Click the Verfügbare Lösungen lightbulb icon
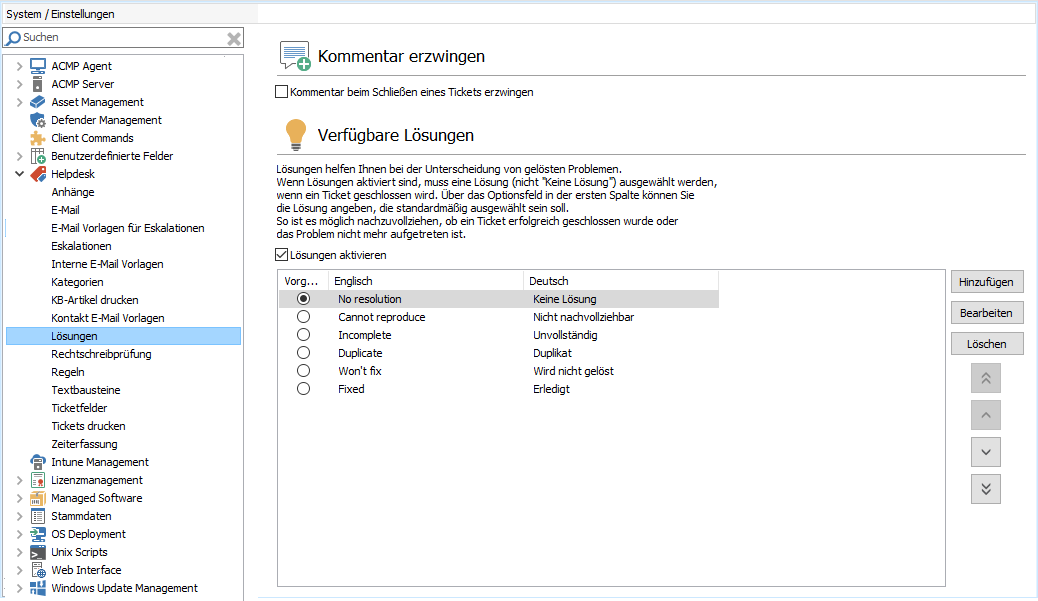 click(x=294, y=134)
